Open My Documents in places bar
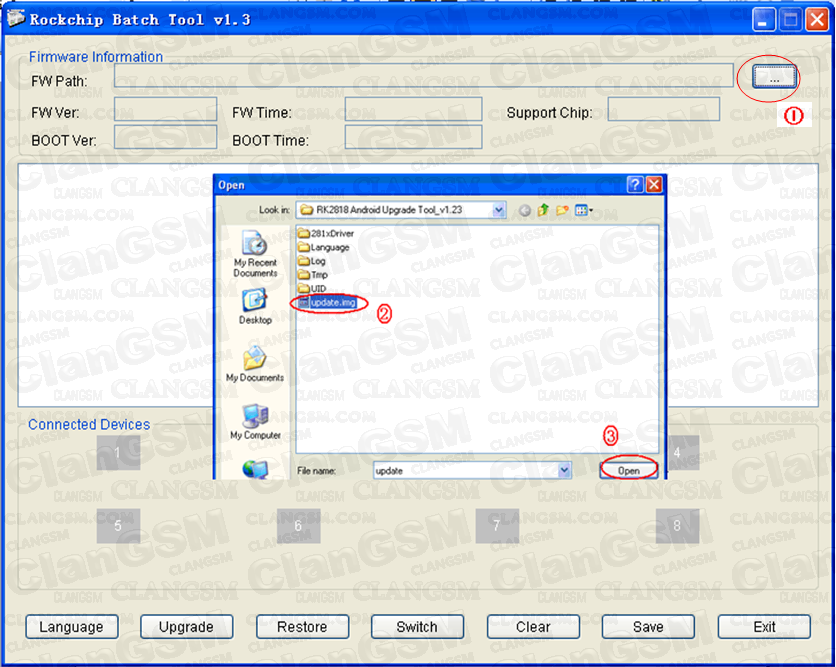The width and height of the screenshot is (836, 667). coord(255,364)
